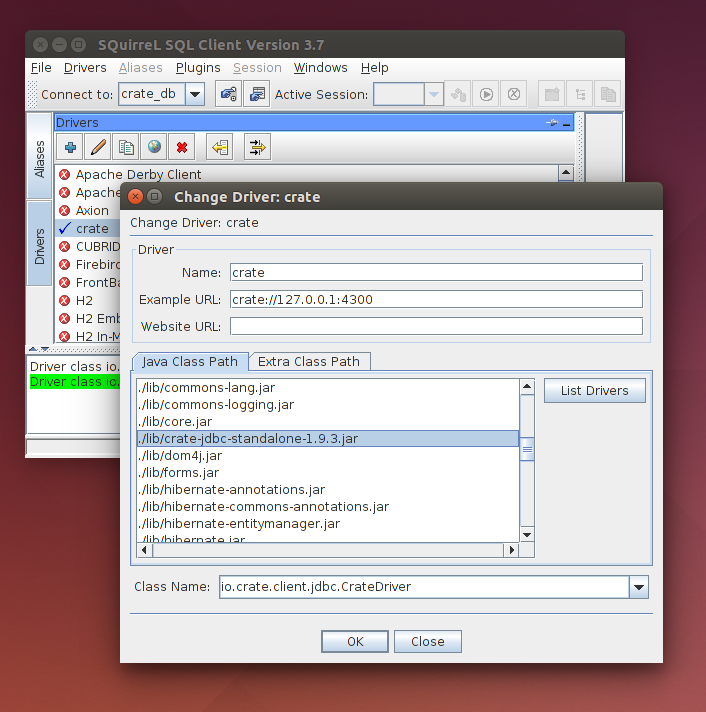Minimize the Drivers panel with dash icon

(x=567, y=124)
